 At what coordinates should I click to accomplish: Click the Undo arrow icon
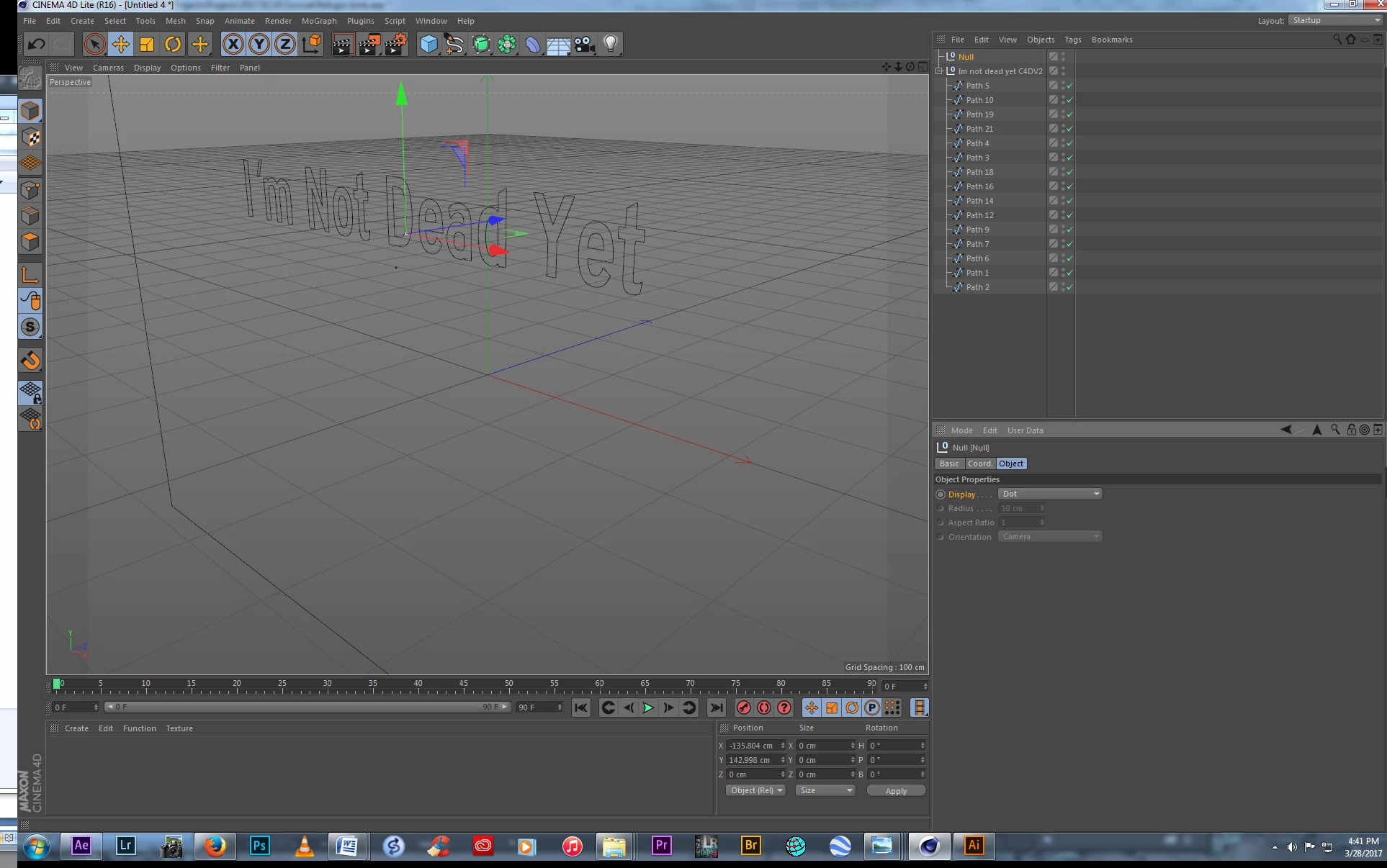pyautogui.click(x=36, y=45)
